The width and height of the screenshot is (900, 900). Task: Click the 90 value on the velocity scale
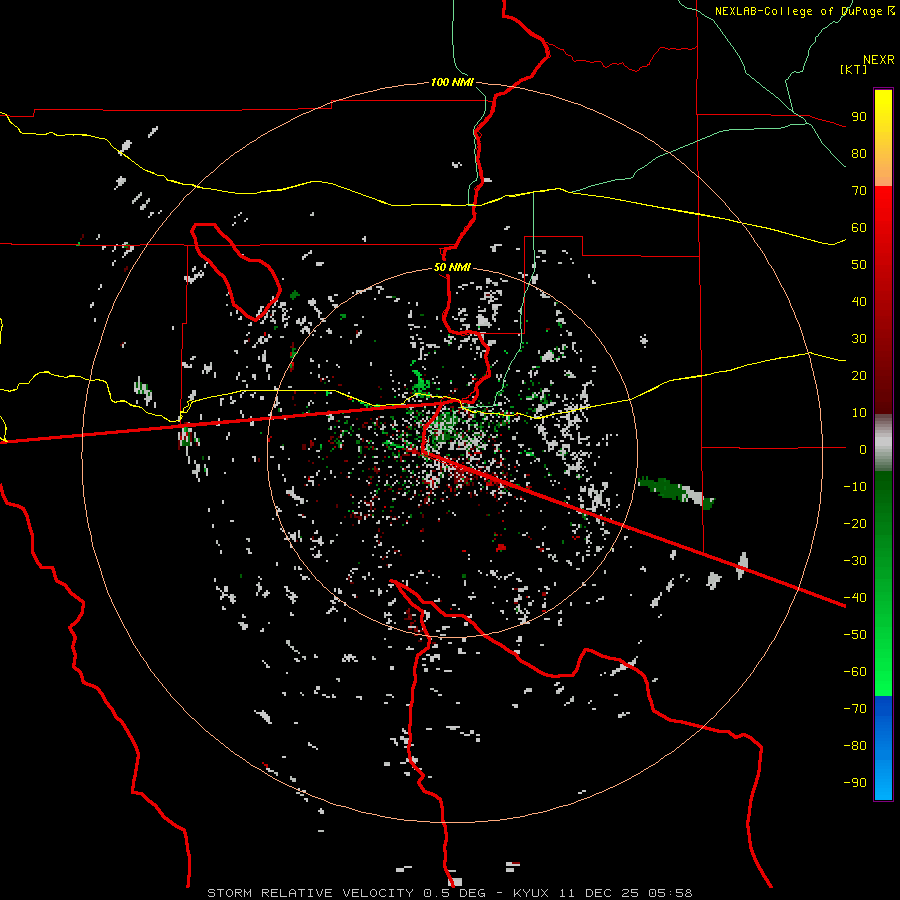click(x=859, y=117)
